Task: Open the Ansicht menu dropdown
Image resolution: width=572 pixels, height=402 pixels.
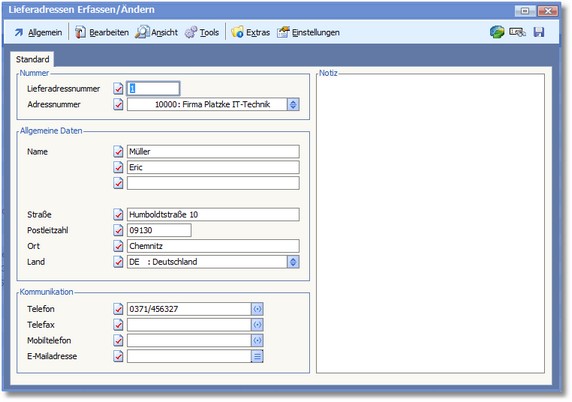Action: [x=156, y=32]
